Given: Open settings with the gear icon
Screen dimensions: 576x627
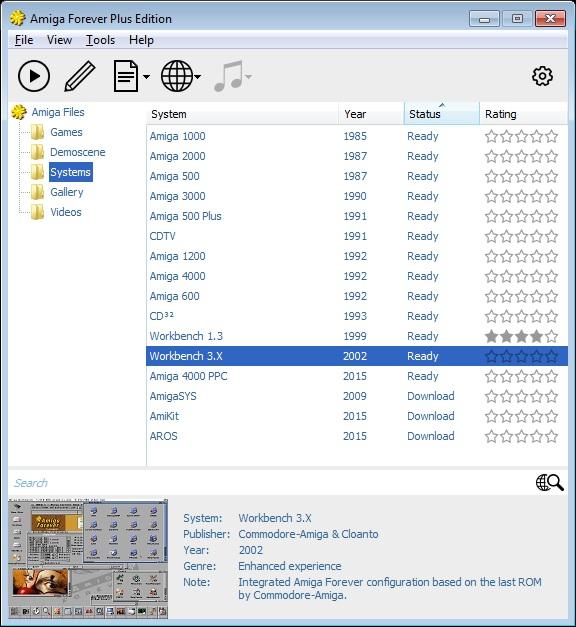Looking at the screenshot, I should click(542, 76).
